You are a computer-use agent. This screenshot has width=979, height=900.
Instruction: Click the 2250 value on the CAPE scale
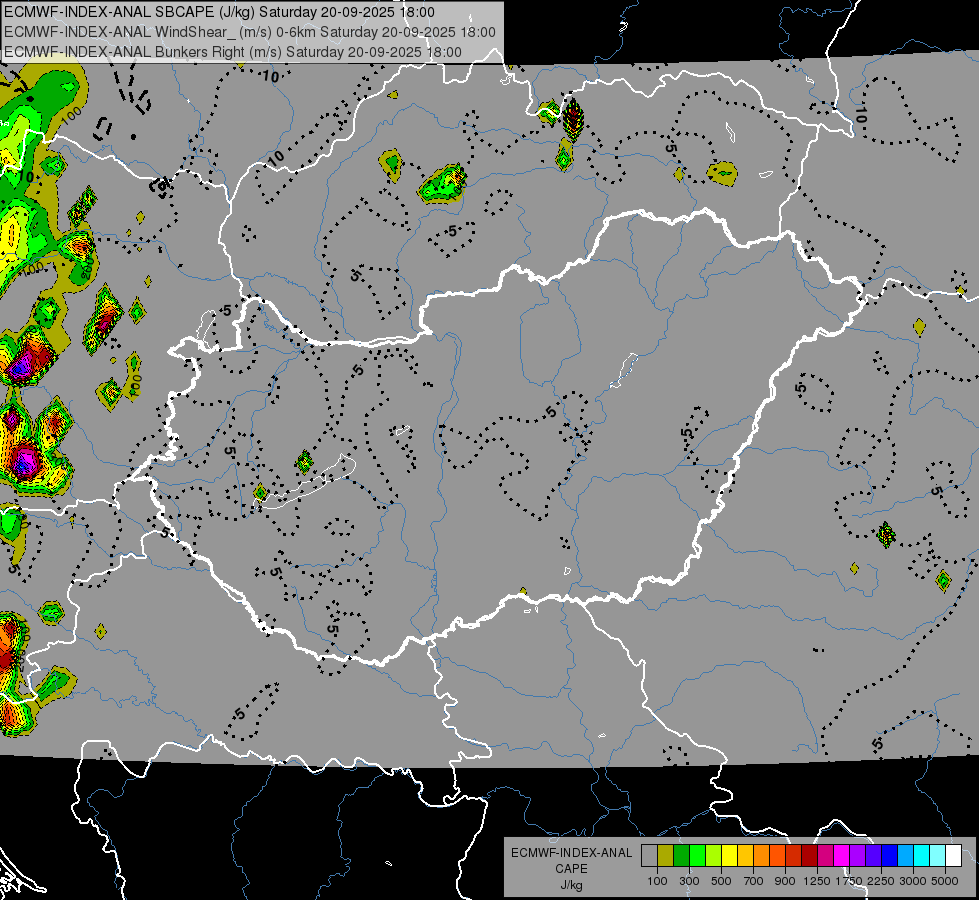tap(881, 881)
